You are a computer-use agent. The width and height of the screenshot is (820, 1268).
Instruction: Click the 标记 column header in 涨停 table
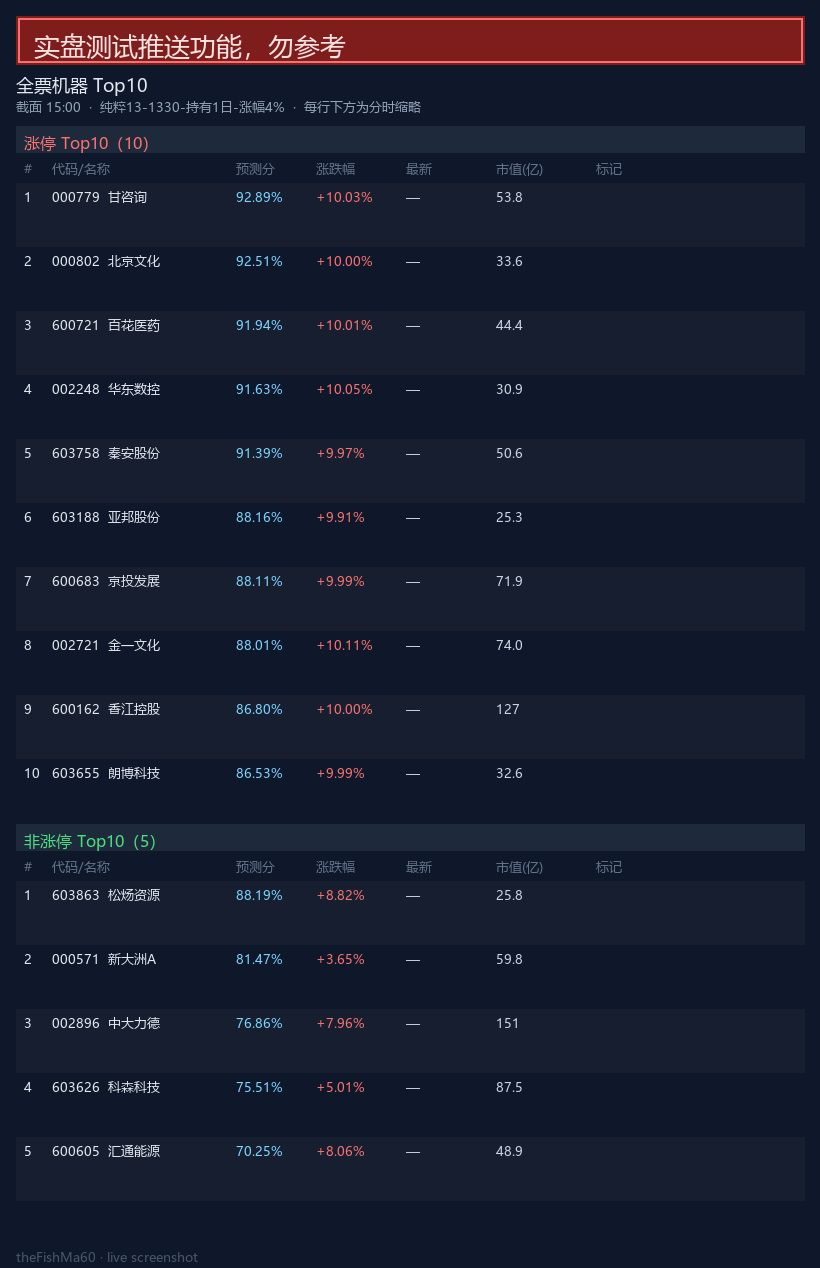pos(609,169)
